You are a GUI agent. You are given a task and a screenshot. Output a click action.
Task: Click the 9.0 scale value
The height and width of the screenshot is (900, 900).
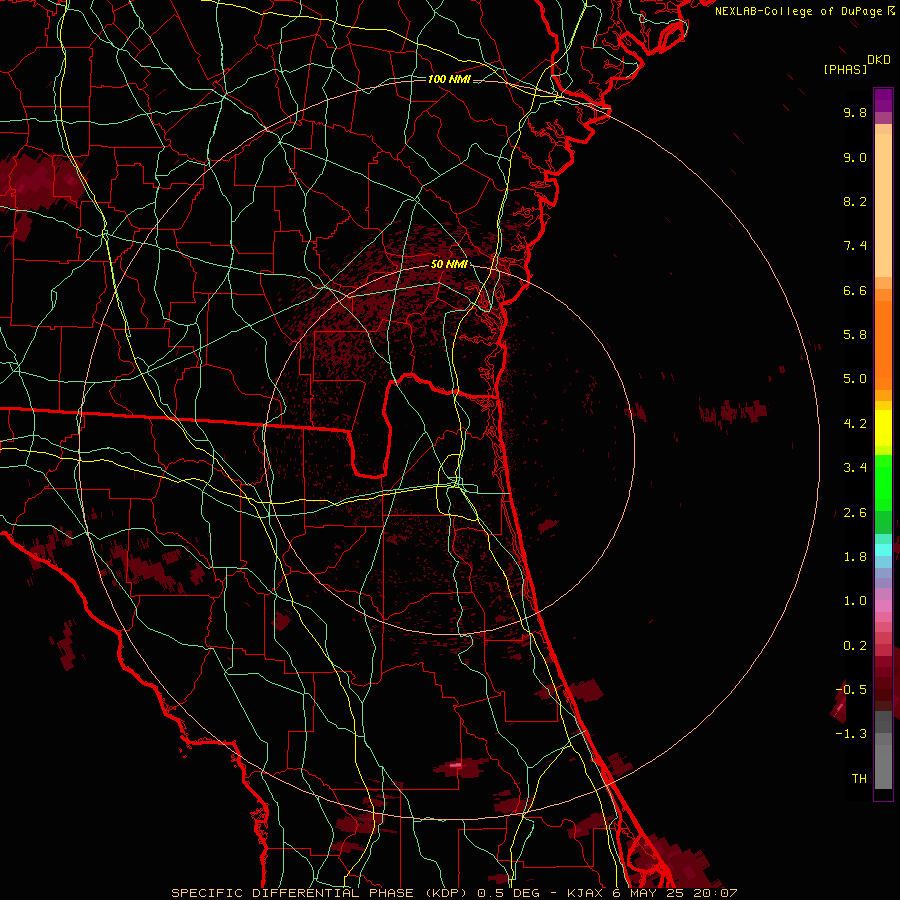[x=855, y=157]
